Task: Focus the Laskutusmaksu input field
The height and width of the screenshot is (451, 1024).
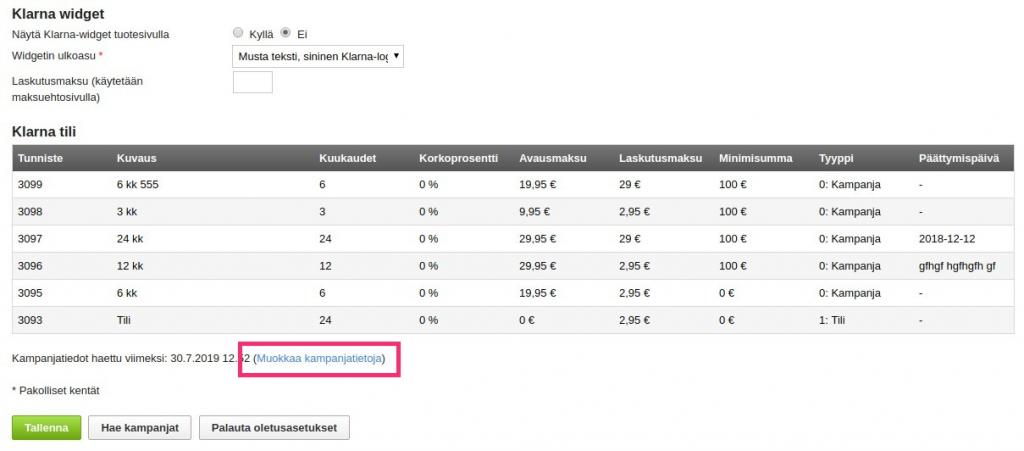Action: pos(253,82)
